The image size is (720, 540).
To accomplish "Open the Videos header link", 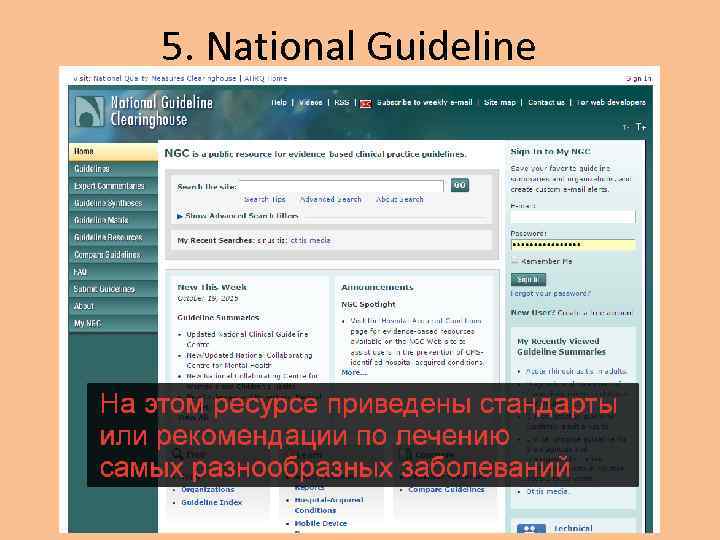I will tap(310, 102).
